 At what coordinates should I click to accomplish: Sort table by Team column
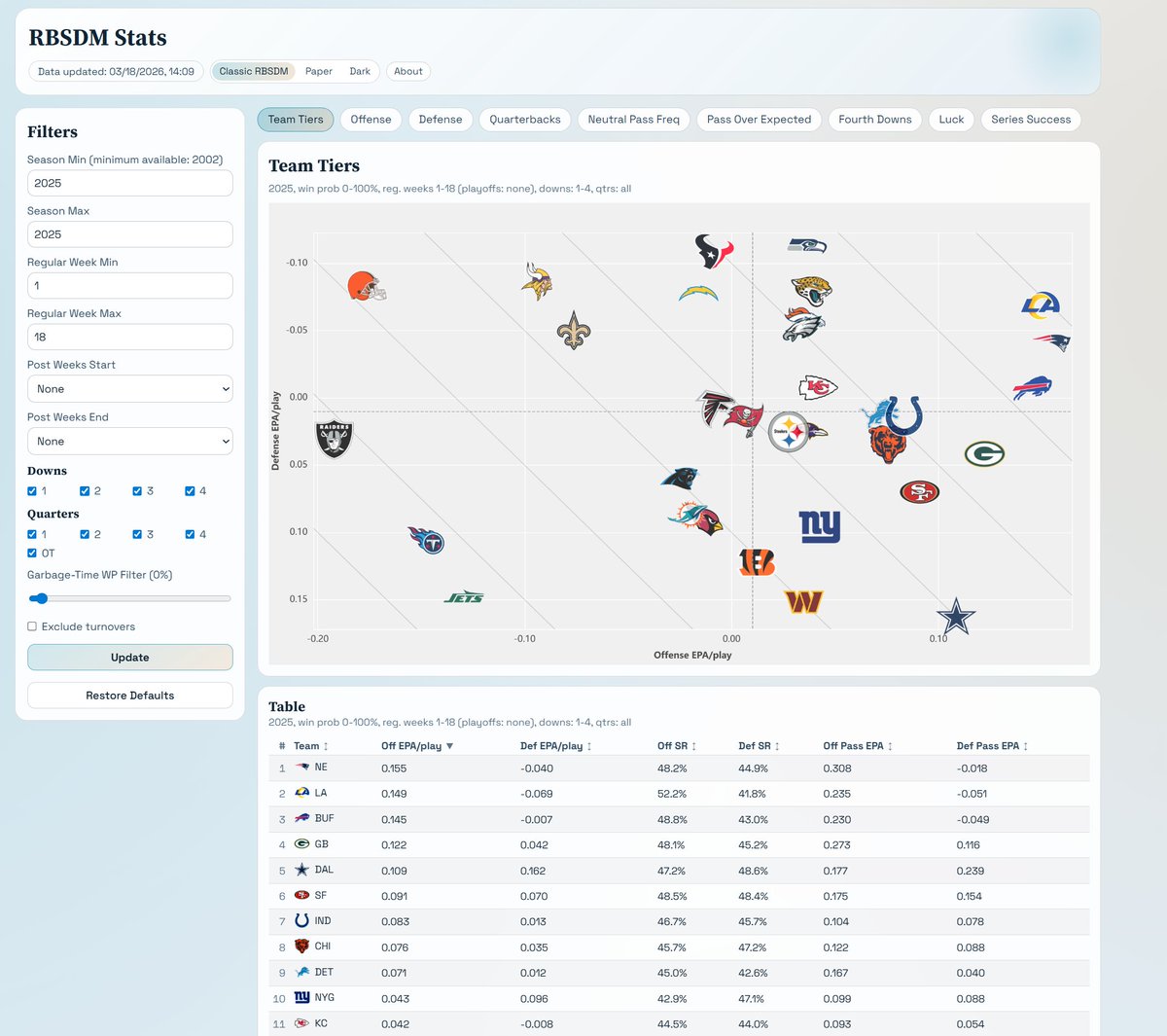click(311, 746)
